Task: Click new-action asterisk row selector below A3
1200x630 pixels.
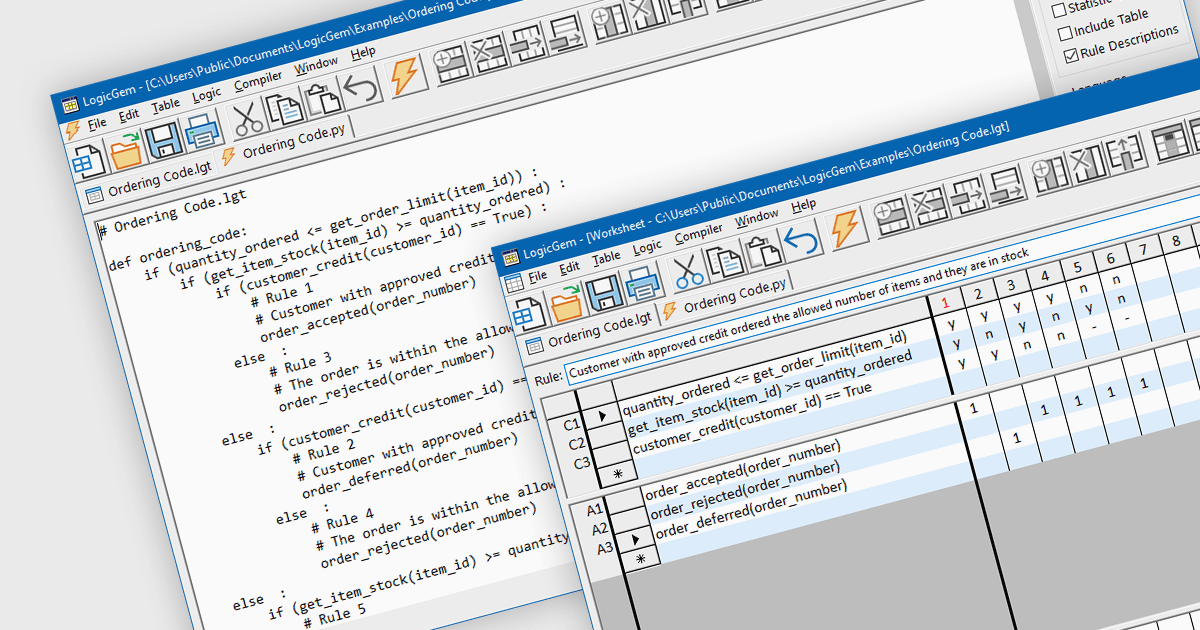Action: (640, 558)
